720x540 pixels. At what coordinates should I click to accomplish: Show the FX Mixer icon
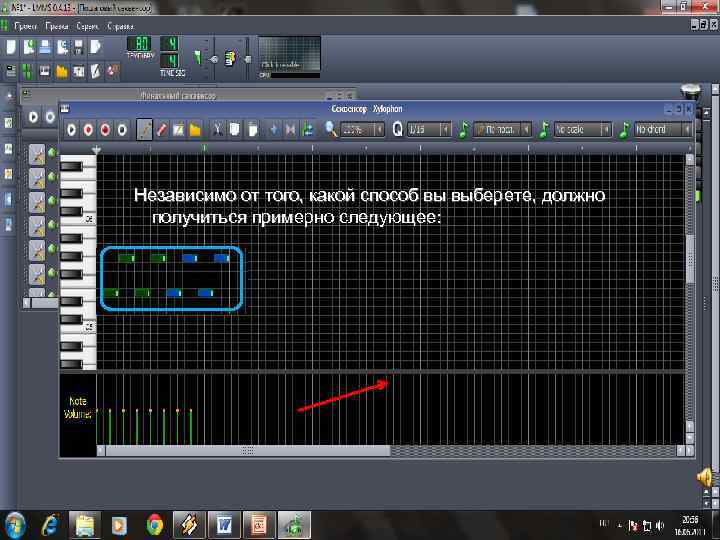tap(79, 72)
